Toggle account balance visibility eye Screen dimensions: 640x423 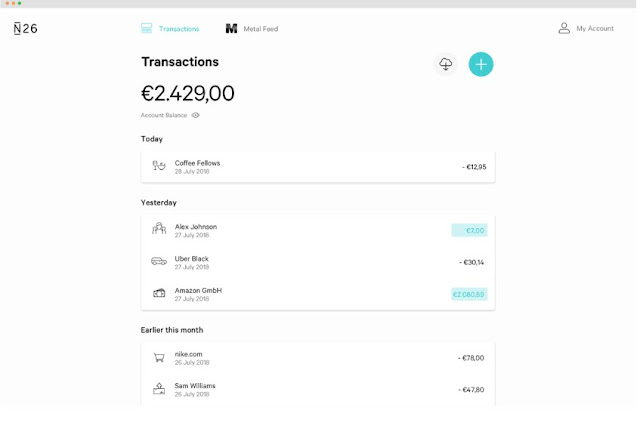coord(196,115)
